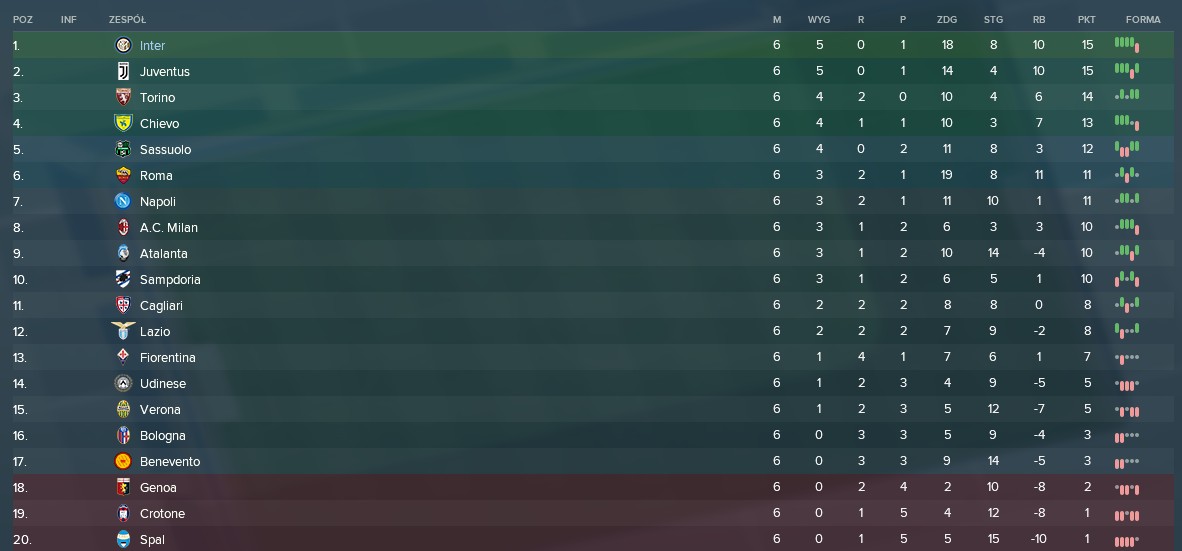Sort standings by FORMA column header
The height and width of the screenshot is (551, 1182).
(x=1143, y=20)
